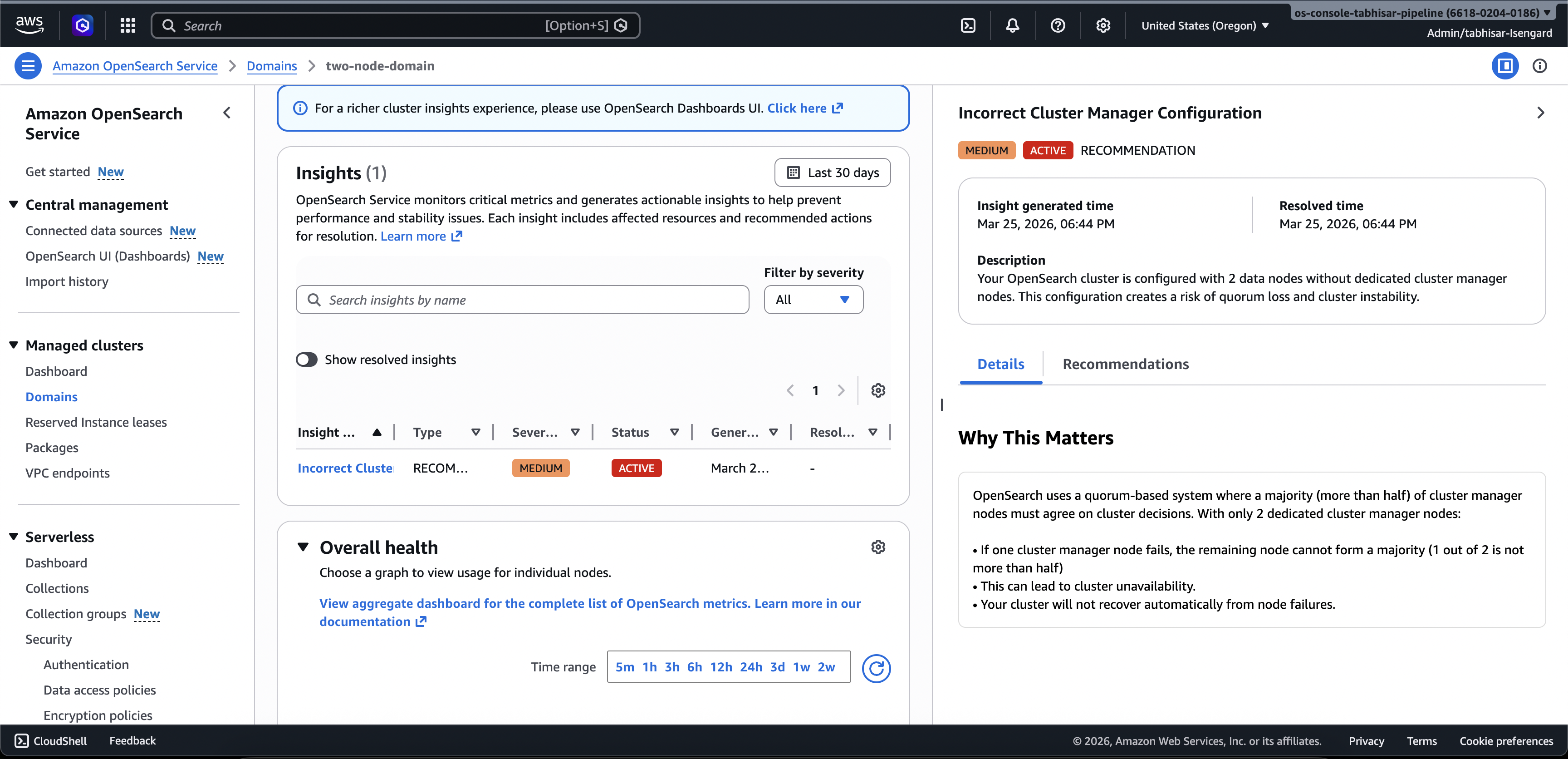1568x759 pixels.
Task: Open the Incorrect Cluster insight link
Action: tap(345, 468)
